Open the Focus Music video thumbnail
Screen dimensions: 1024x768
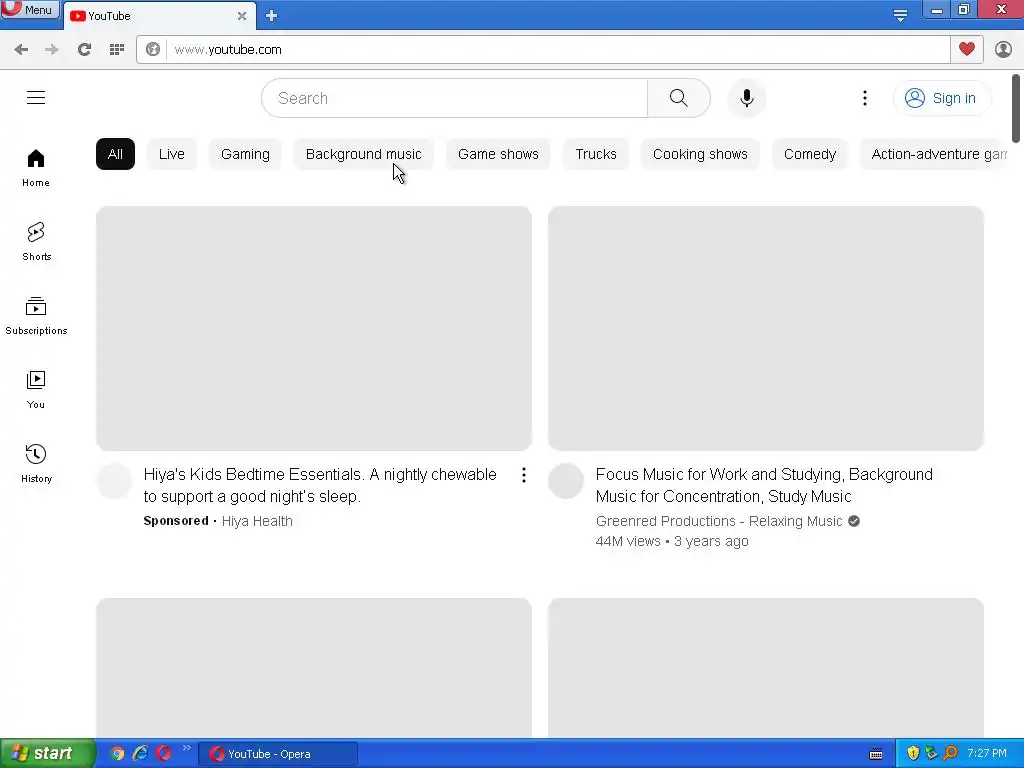766,328
